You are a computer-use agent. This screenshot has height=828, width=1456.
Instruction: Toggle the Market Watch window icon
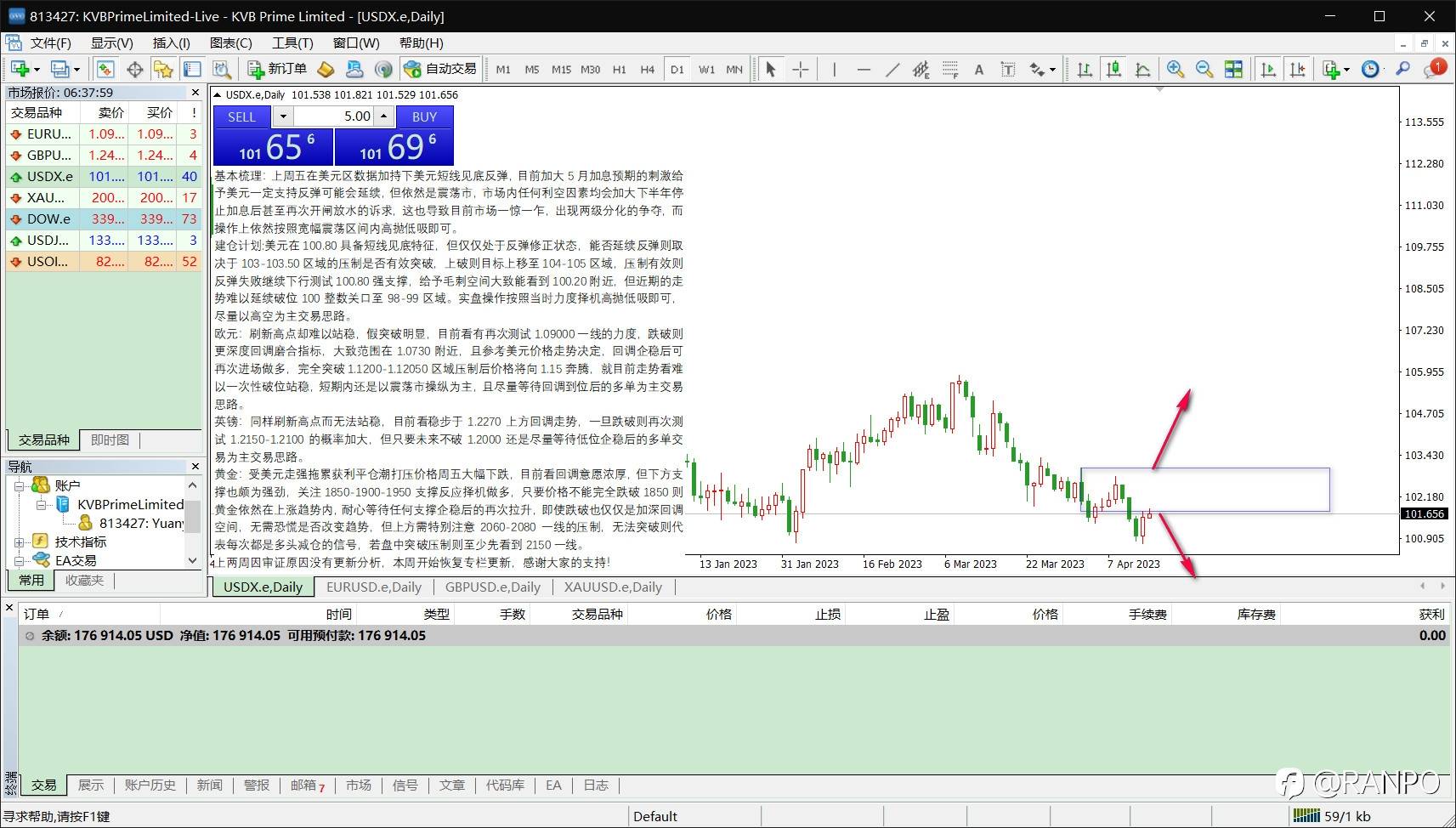(x=105, y=69)
